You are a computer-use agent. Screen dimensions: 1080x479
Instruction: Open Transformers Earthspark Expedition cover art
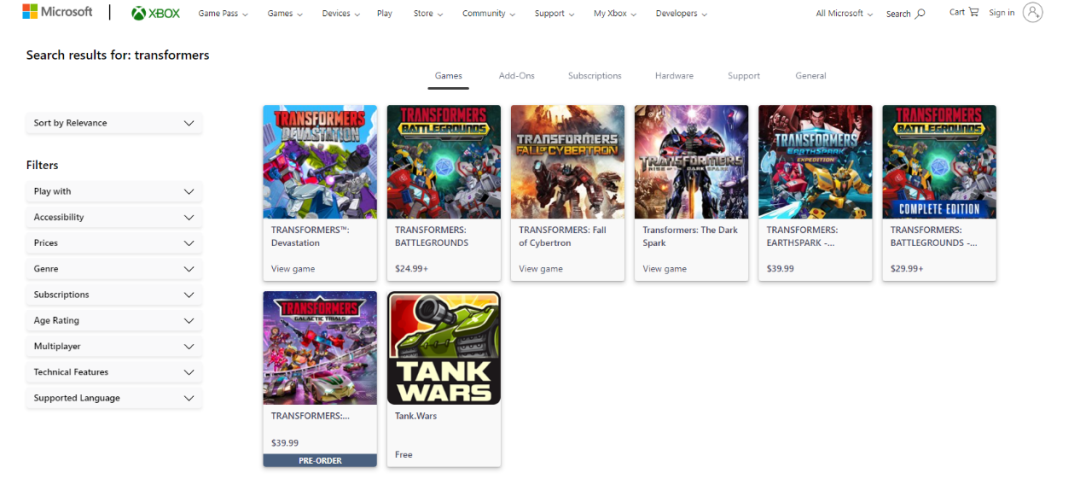[x=816, y=162]
